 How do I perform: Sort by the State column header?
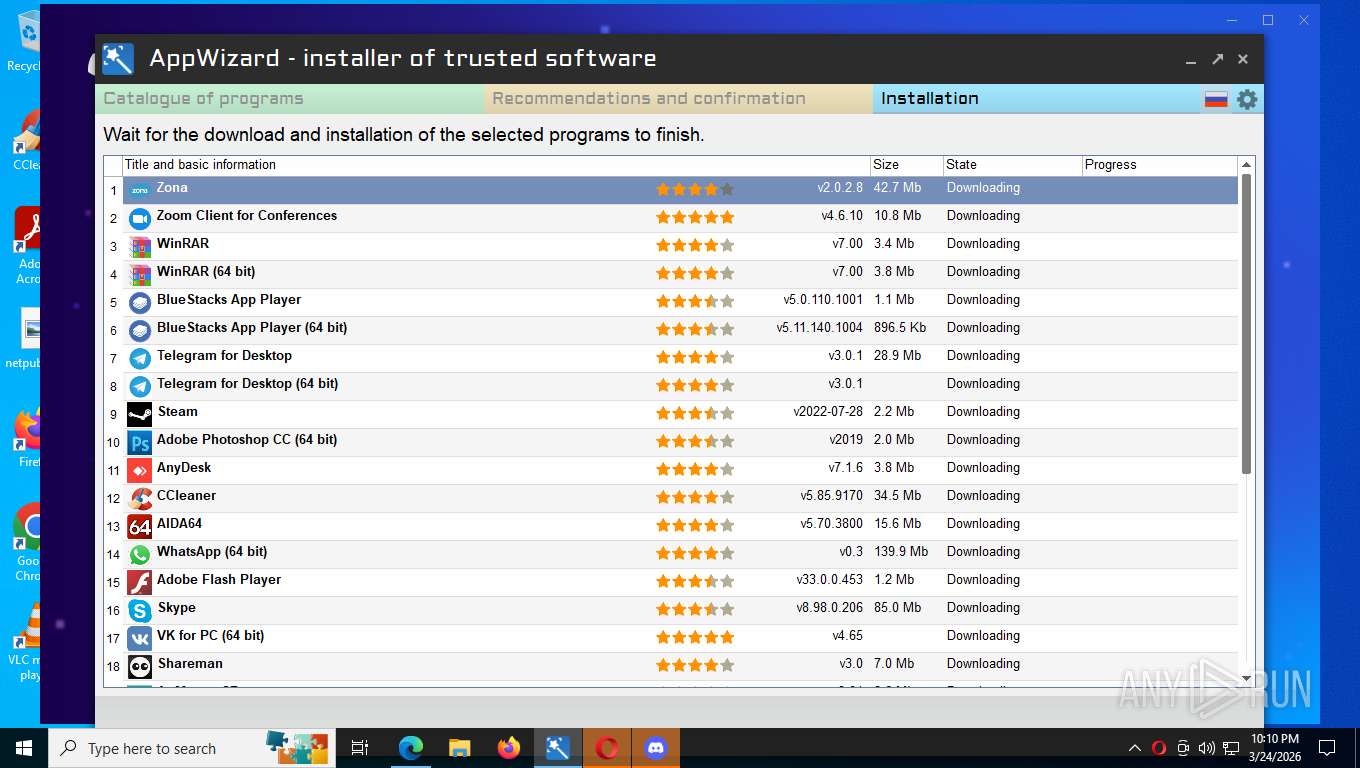coord(1013,165)
